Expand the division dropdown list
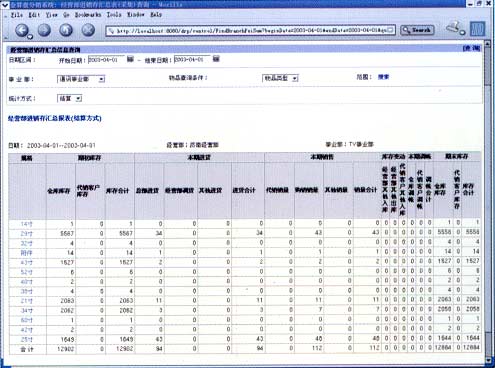495x368 pixels. tap(81, 79)
